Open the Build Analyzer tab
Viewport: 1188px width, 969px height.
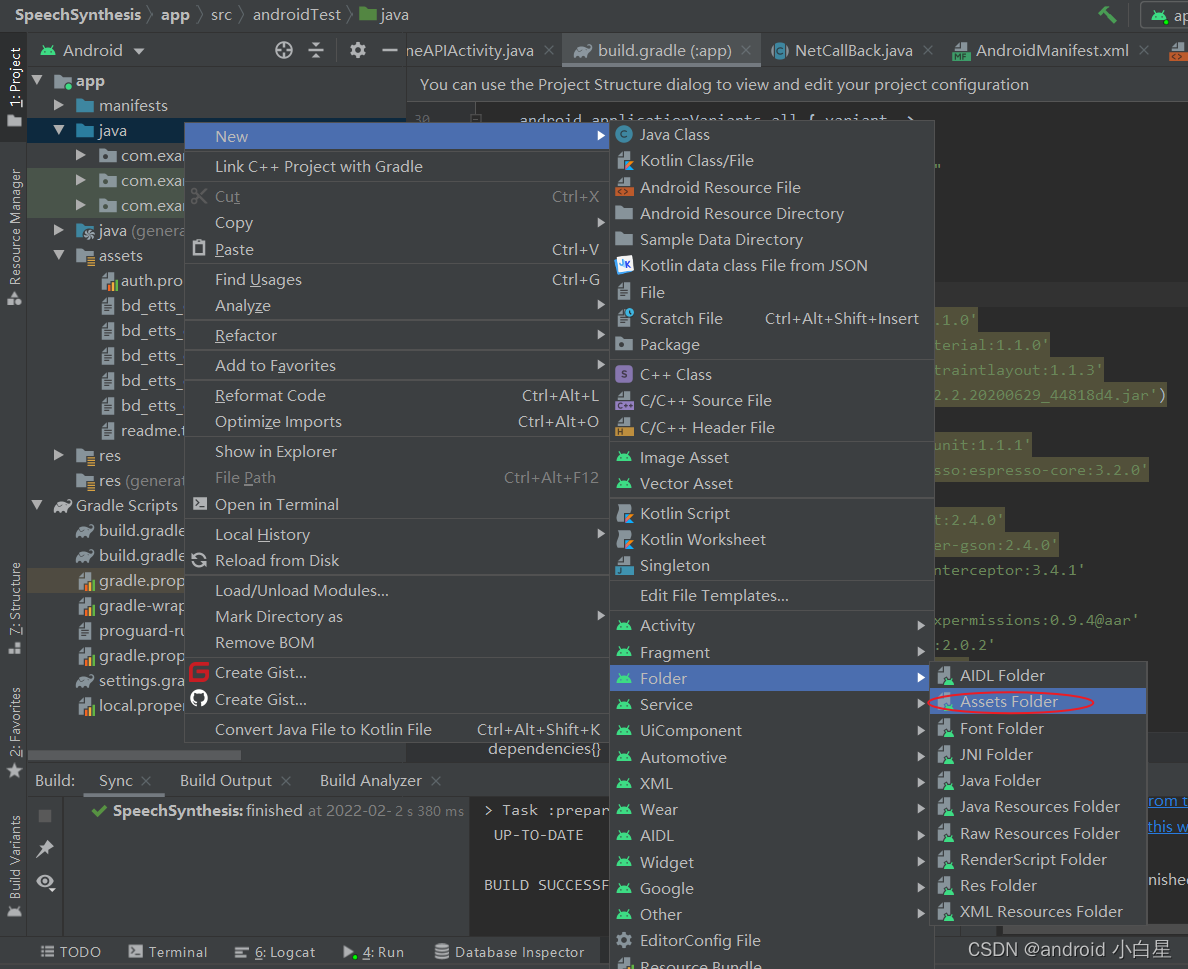point(370,780)
